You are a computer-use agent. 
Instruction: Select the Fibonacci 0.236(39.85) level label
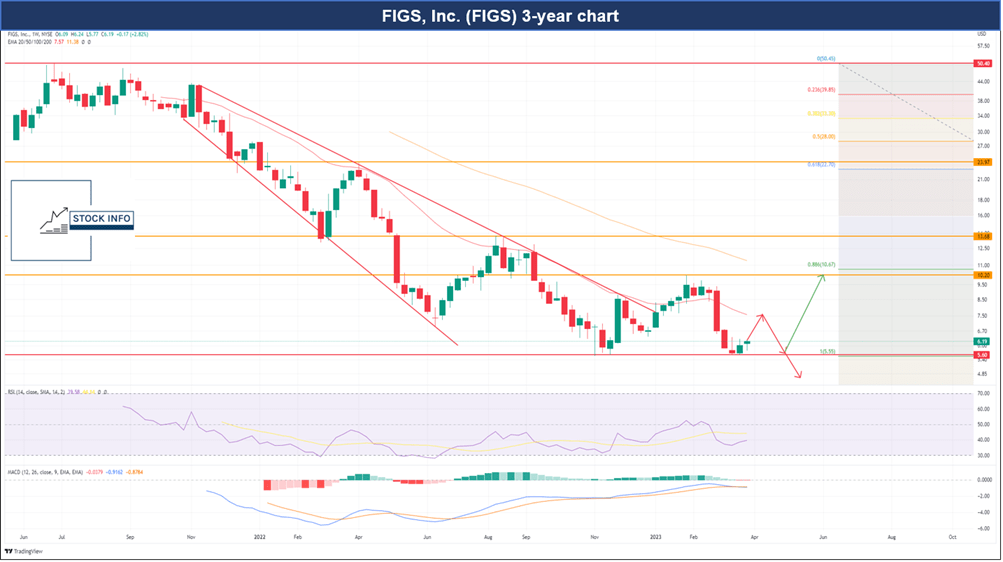pos(821,90)
